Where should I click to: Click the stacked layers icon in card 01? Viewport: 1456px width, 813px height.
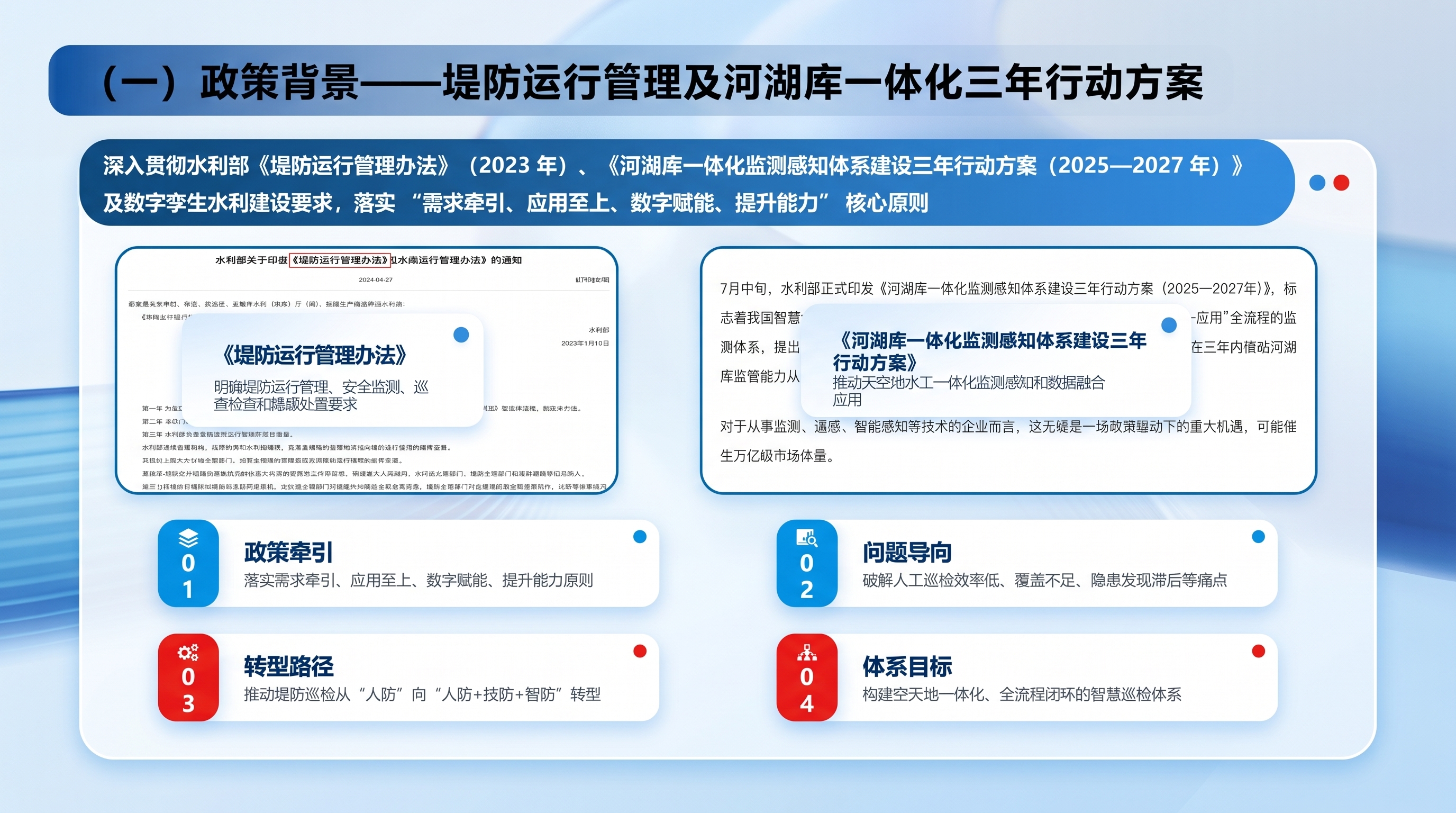pos(188,538)
